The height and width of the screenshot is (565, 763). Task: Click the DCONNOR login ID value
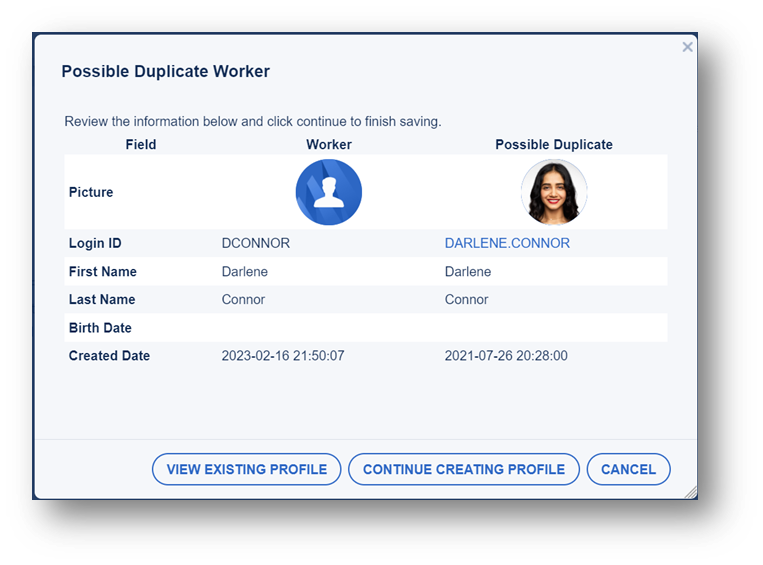(x=255, y=243)
